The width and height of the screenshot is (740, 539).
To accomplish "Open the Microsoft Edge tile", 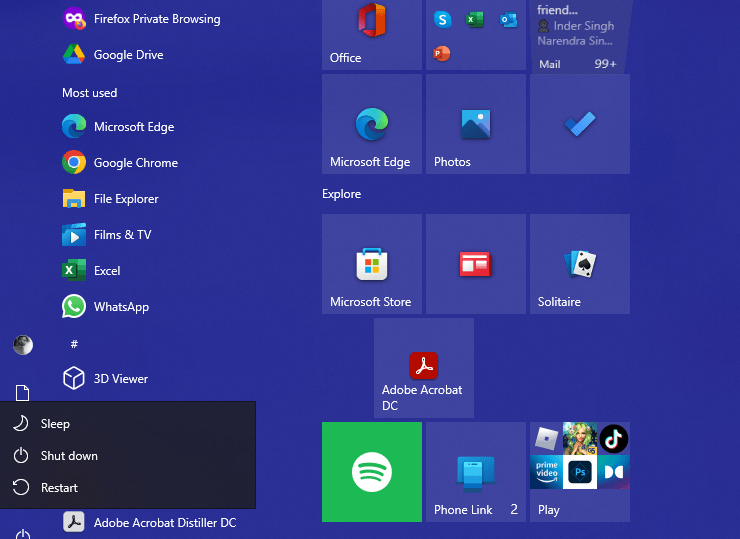I will click(x=372, y=124).
